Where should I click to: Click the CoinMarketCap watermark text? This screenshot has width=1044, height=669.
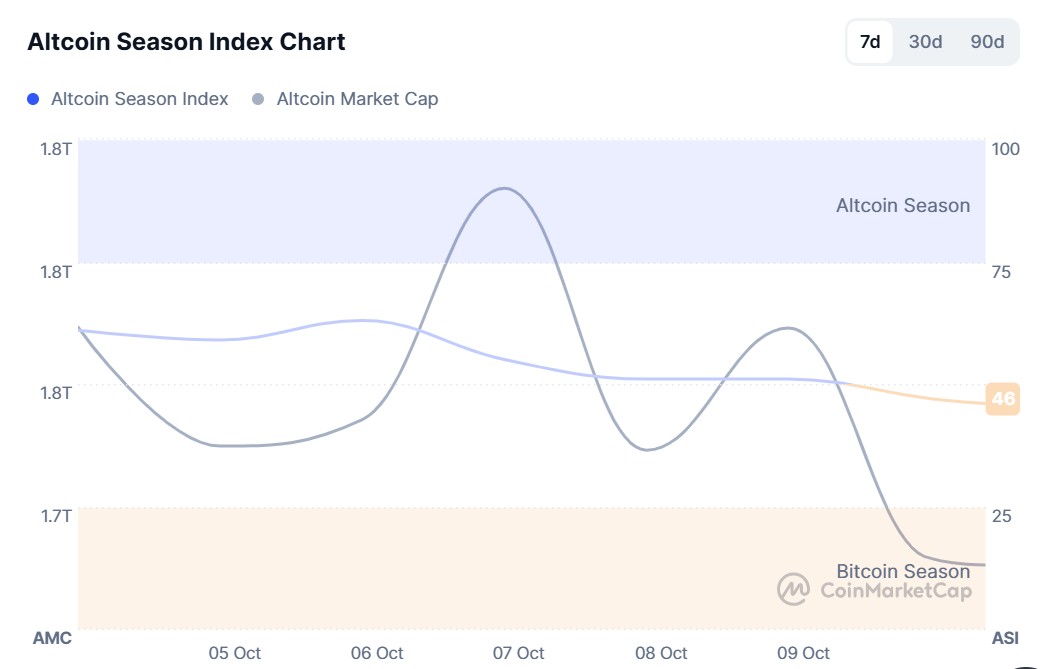point(895,591)
